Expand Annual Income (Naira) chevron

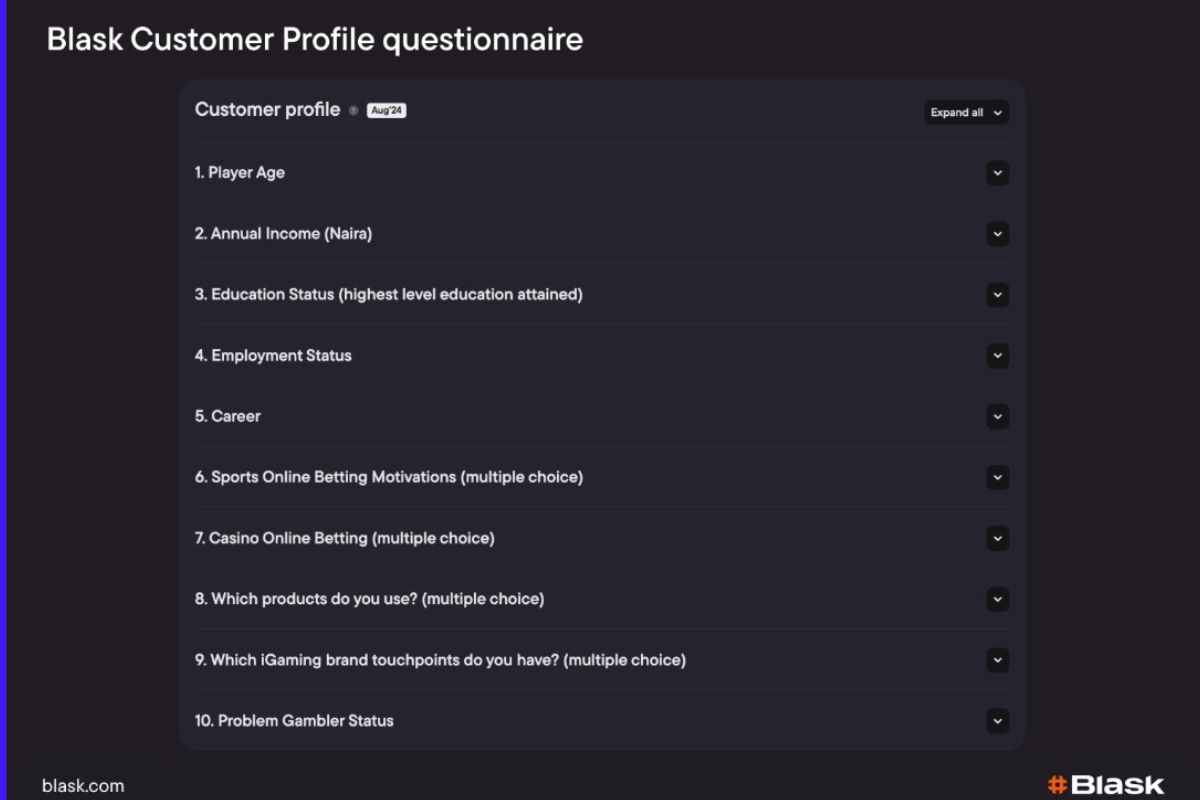(x=997, y=234)
